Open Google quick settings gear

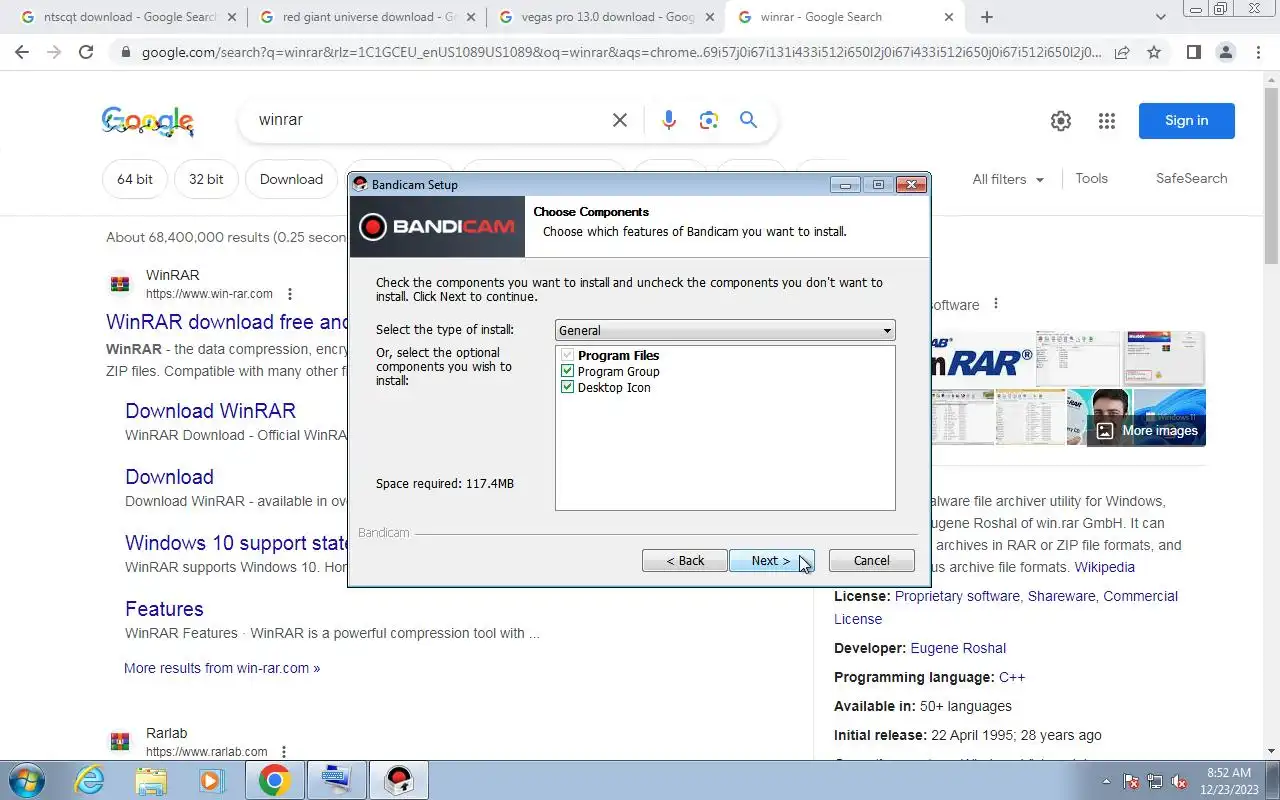[x=1061, y=121]
